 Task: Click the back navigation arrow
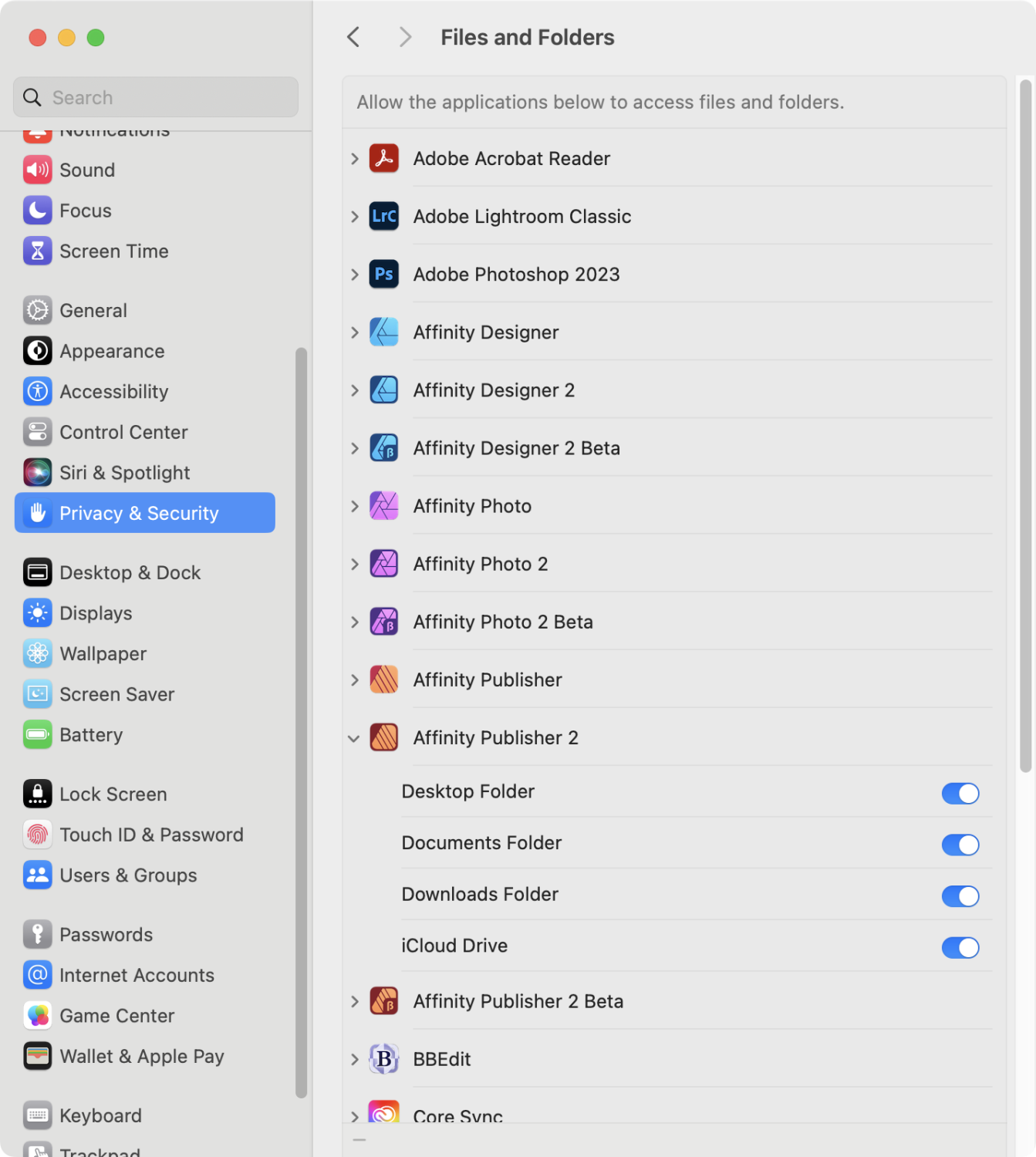[x=353, y=36]
